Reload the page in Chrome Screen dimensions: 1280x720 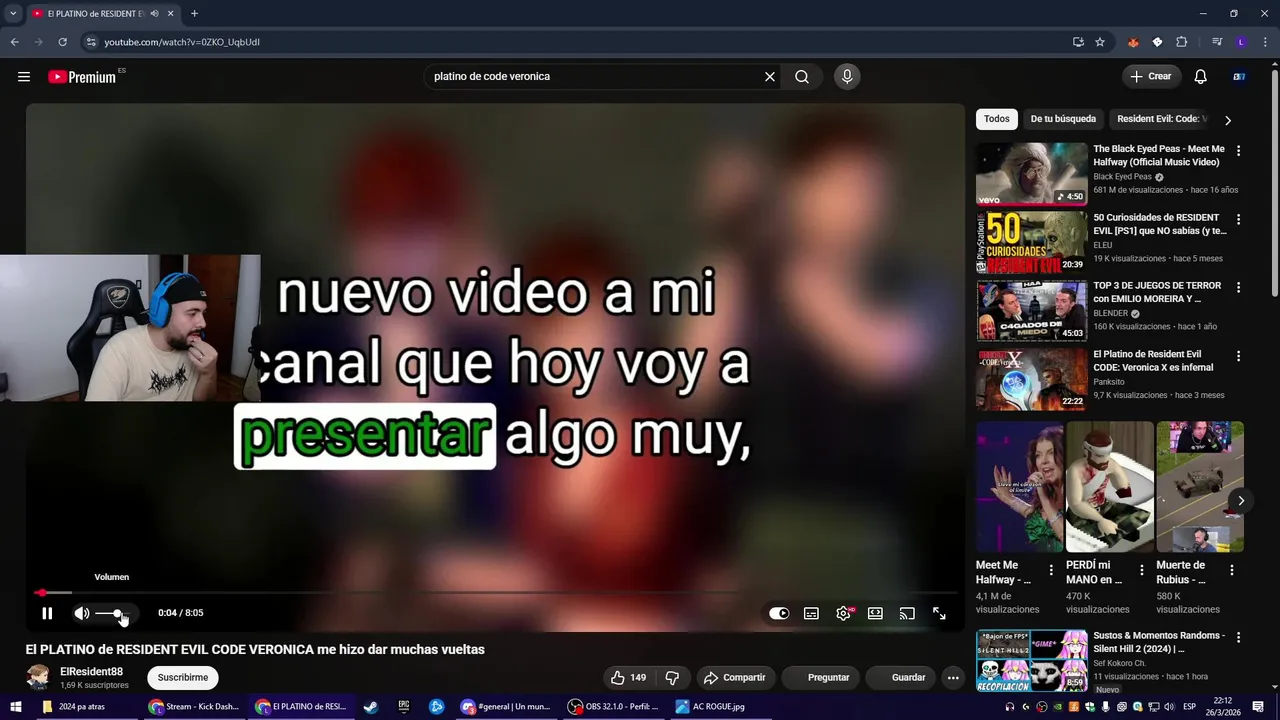pos(62,42)
